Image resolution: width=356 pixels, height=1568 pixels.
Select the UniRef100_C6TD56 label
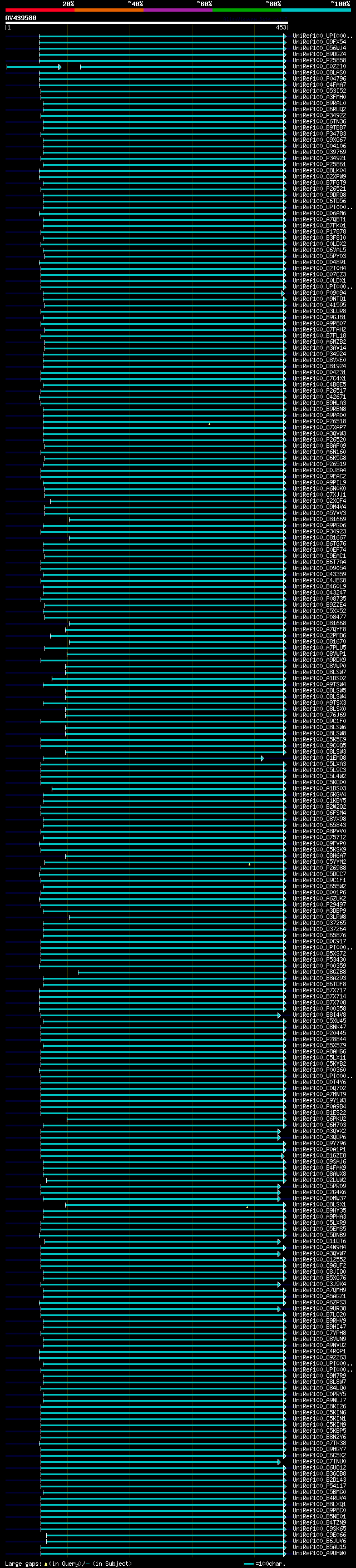(x=319, y=201)
